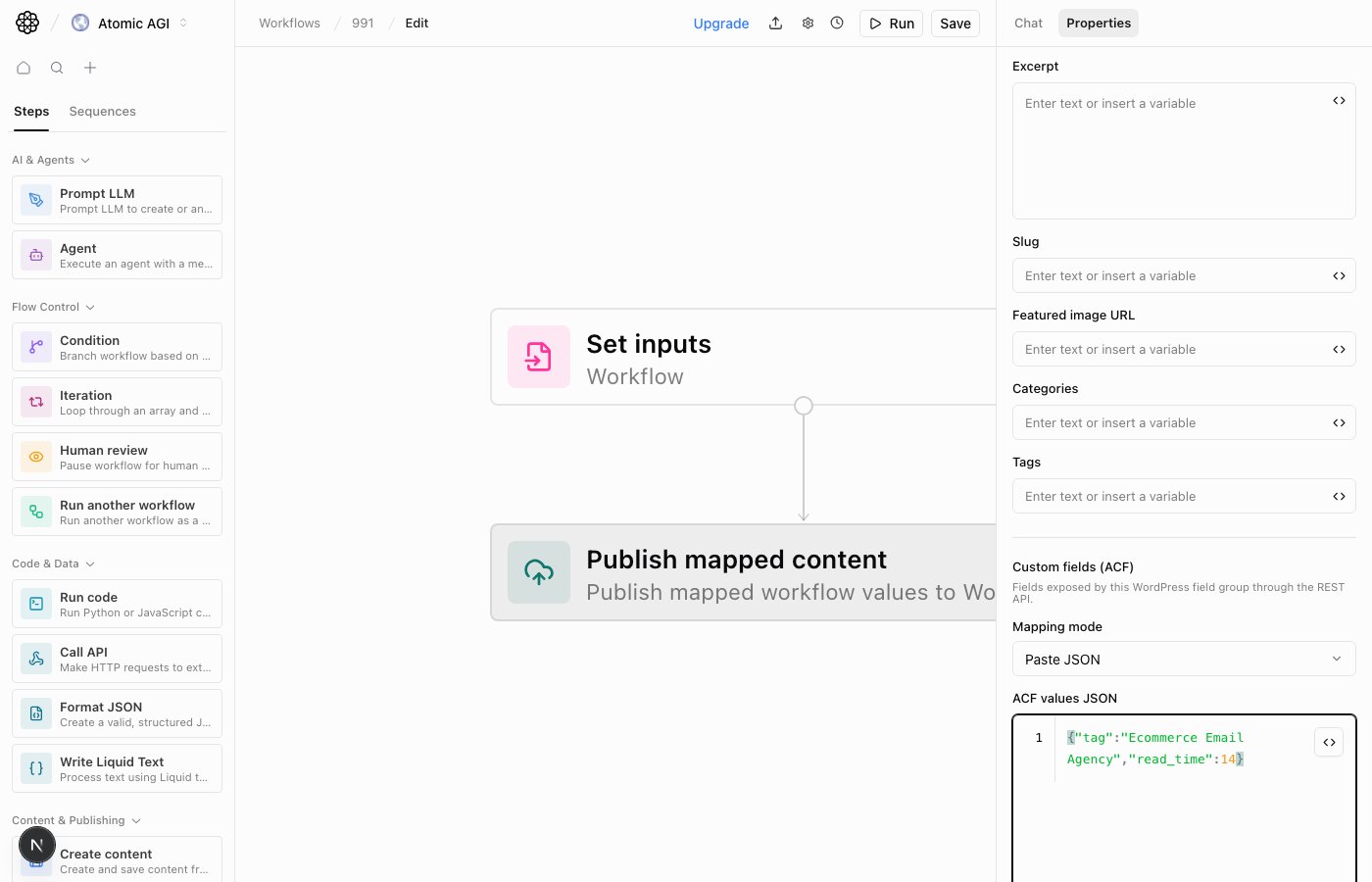Screen dimensions: 1372x882
Task: Click the home icon in sidebar
Action: pyautogui.click(x=24, y=68)
